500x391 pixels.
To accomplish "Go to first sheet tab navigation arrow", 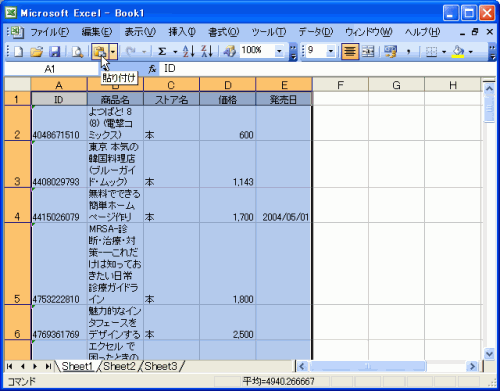I will click(10, 366).
